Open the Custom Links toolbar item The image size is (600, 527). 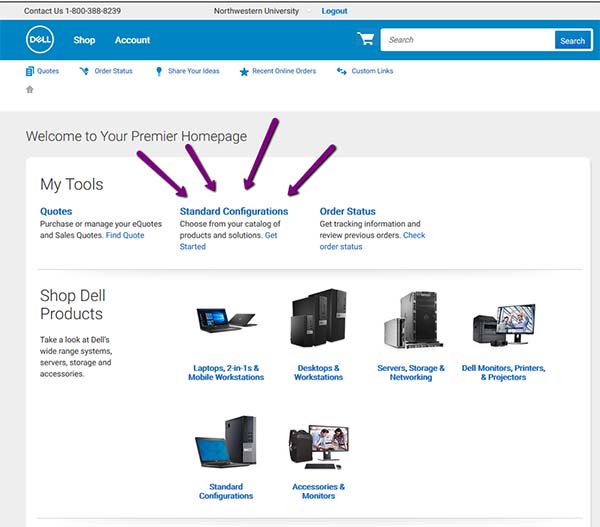[372, 71]
